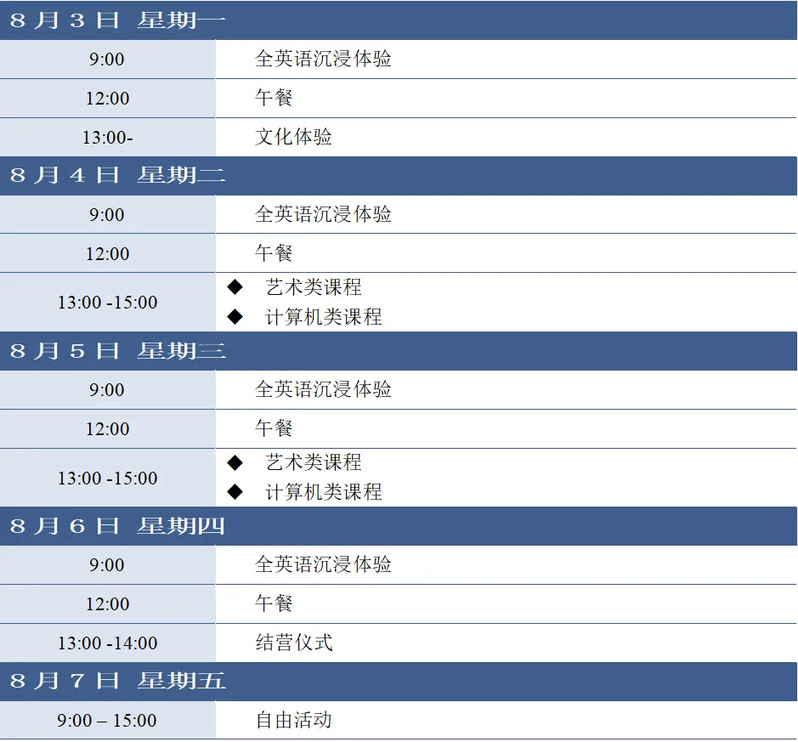Select Thursday's 全英语沉浸体验 entry
The width and height of the screenshot is (798, 742).
(x=323, y=565)
